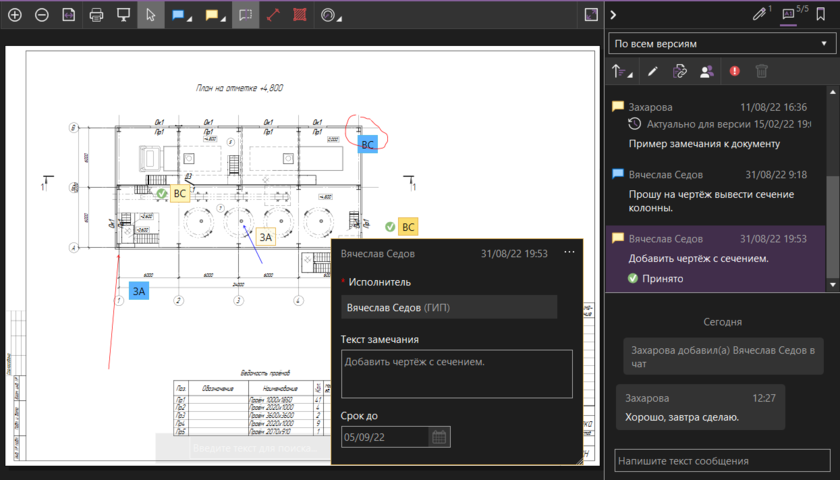Zoom in with the plus magnifier icon
840x480 pixels.
point(14,16)
